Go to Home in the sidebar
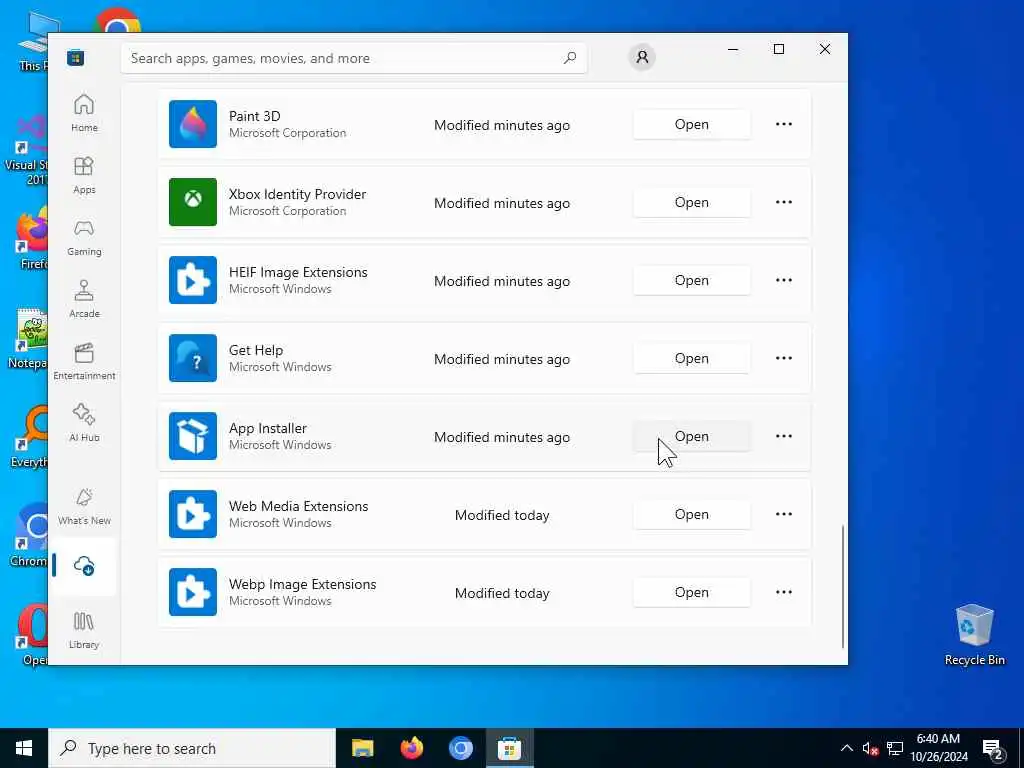The width and height of the screenshot is (1024, 768). [84, 113]
